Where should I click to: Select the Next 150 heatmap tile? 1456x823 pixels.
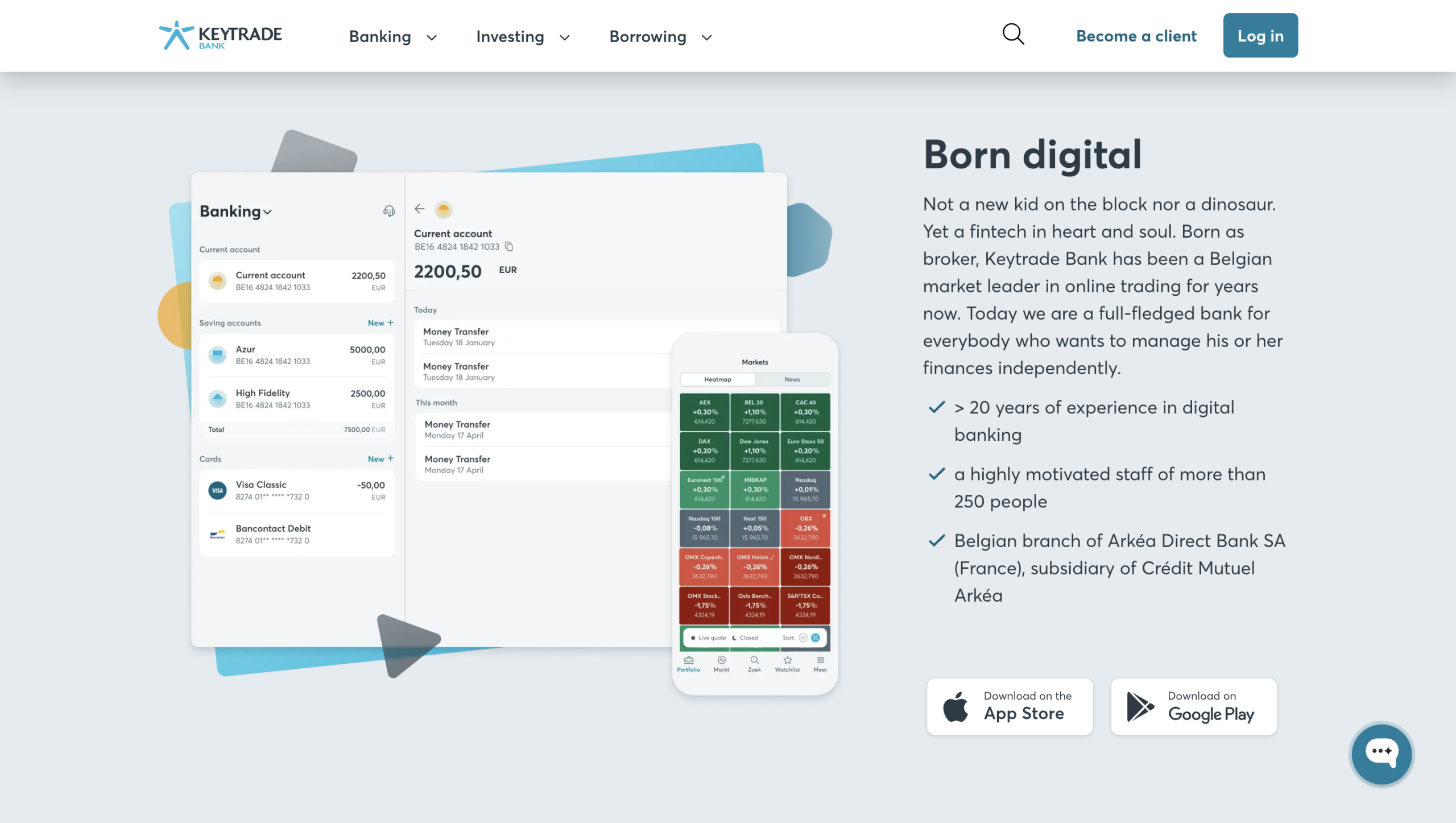point(754,528)
